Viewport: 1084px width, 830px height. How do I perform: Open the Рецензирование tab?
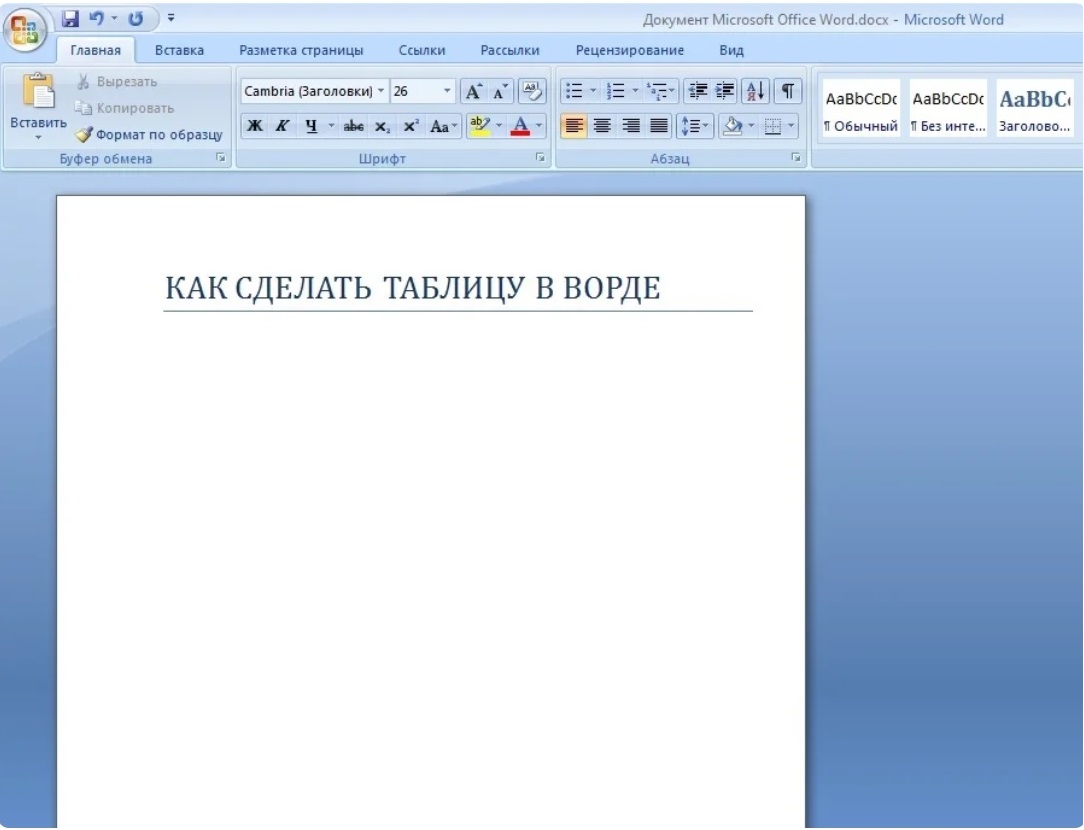click(x=629, y=50)
